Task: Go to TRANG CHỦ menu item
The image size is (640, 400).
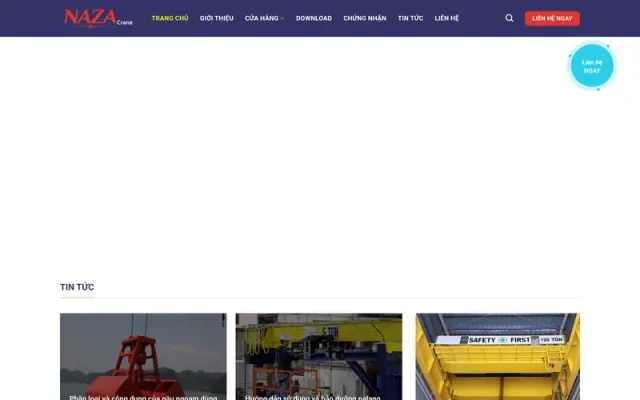Action: 170,18
